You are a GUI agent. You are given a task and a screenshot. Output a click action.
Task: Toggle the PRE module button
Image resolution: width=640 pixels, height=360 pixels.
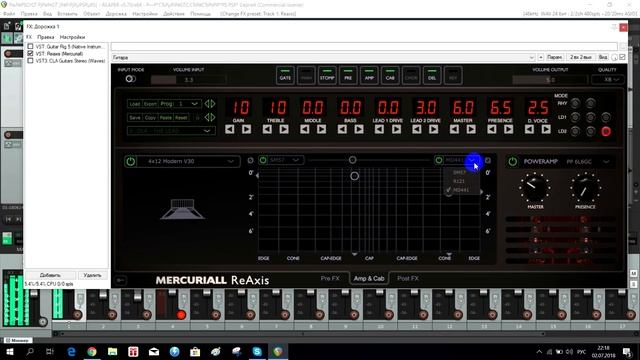348,76
